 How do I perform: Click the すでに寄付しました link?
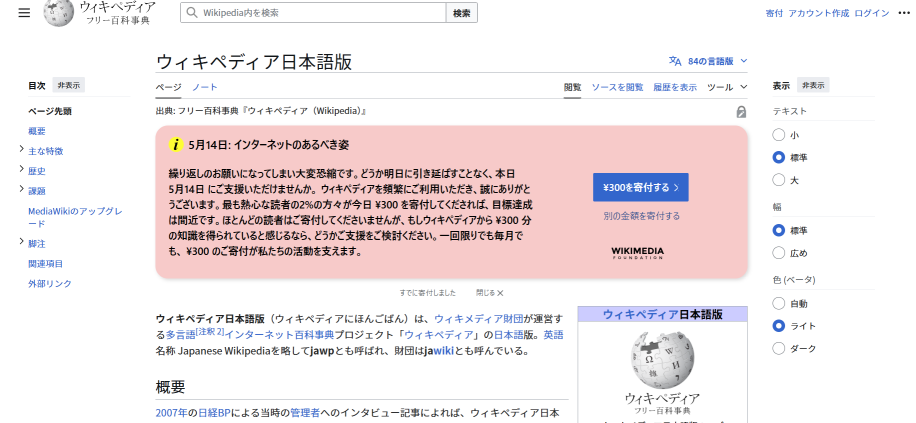coord(428,293)
